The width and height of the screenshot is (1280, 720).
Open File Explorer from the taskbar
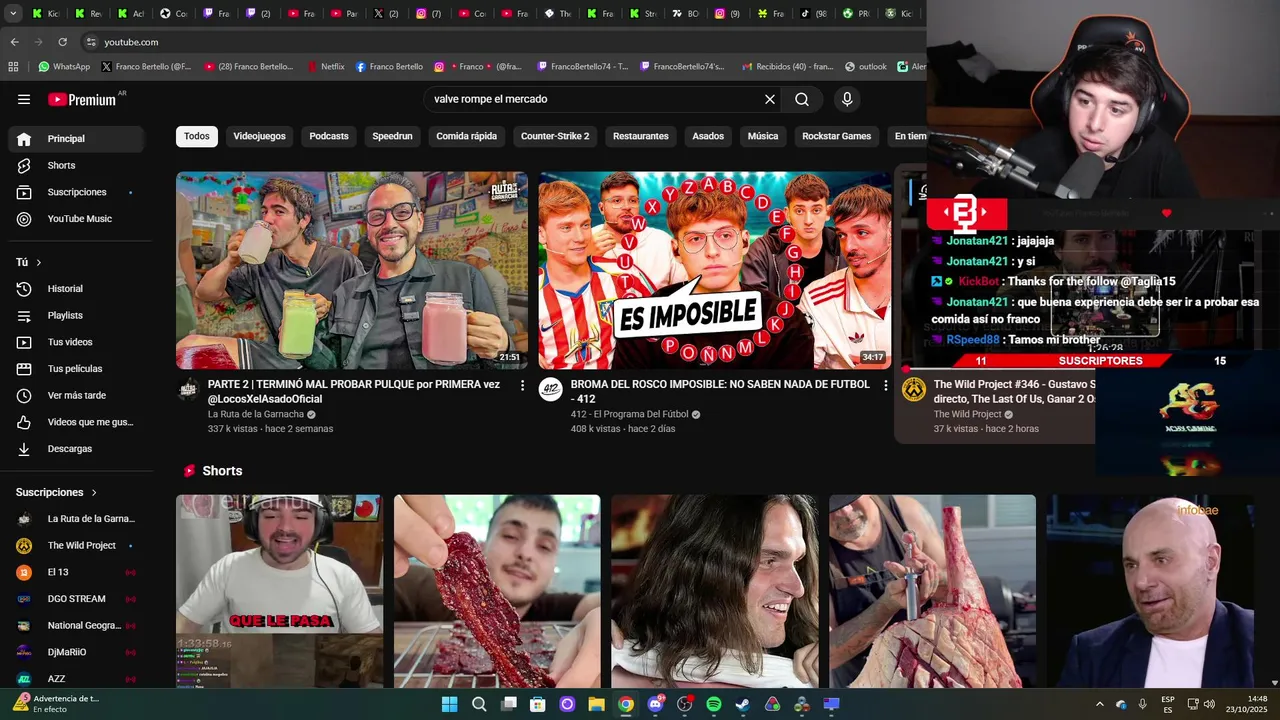pos(596,704)
